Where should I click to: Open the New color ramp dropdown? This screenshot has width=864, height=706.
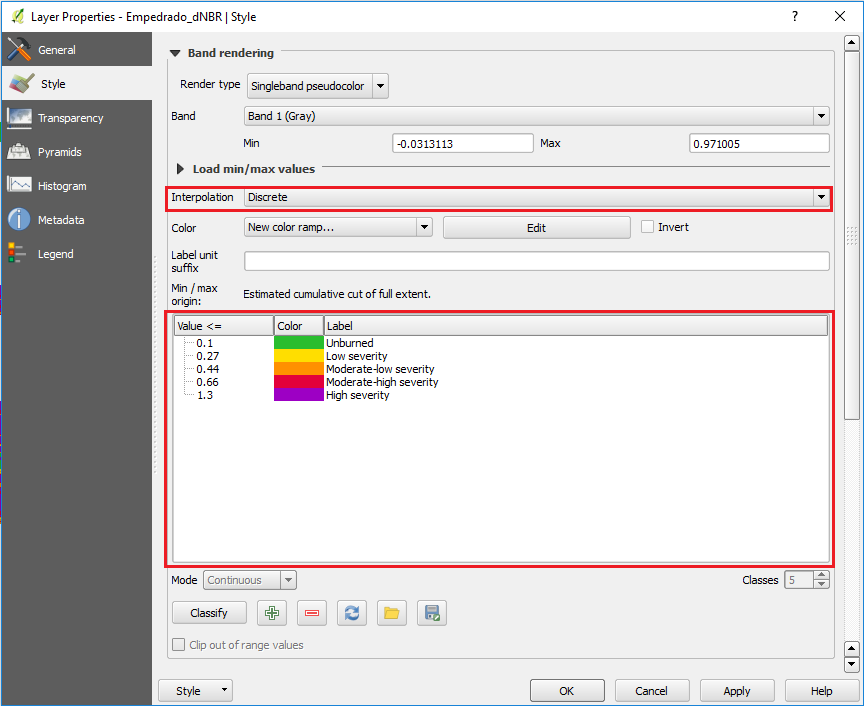(x=338, y=227)
